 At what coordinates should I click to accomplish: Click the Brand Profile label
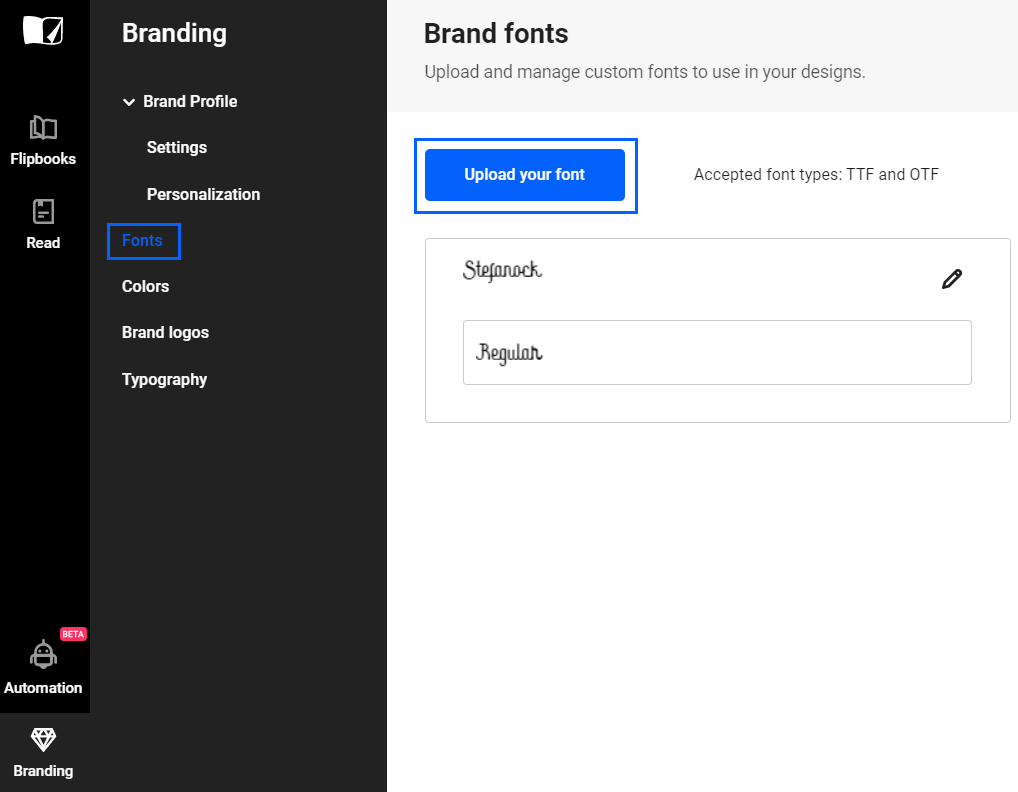coord(190,101)
